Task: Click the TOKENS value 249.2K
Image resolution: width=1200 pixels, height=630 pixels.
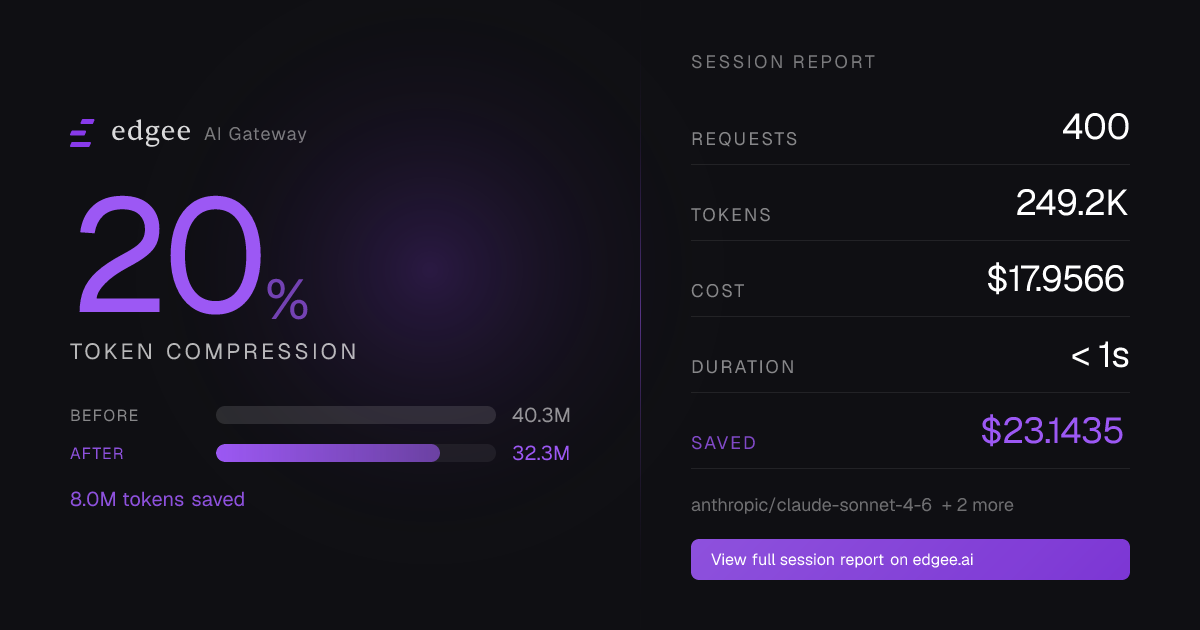Action: [1072, 203]
